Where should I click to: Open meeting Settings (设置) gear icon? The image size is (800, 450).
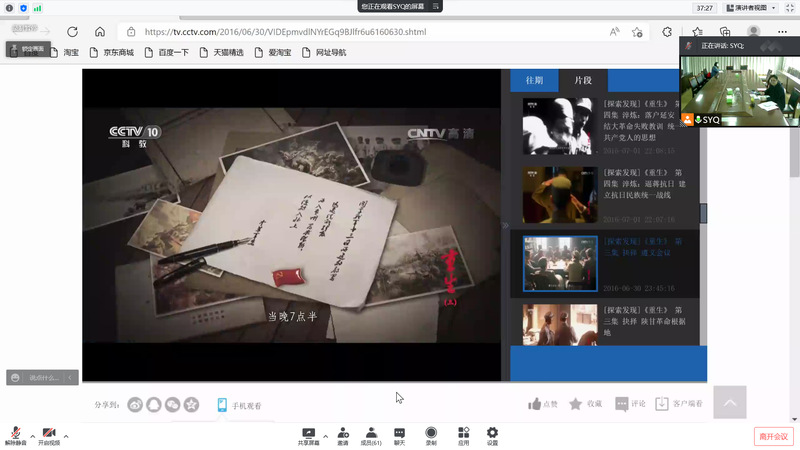(x=492, y=432)
